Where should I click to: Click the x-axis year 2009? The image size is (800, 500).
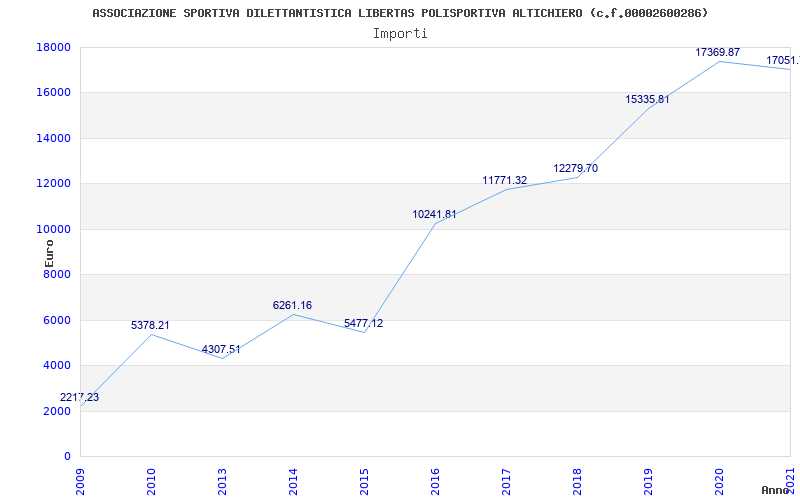click(80, 480)
